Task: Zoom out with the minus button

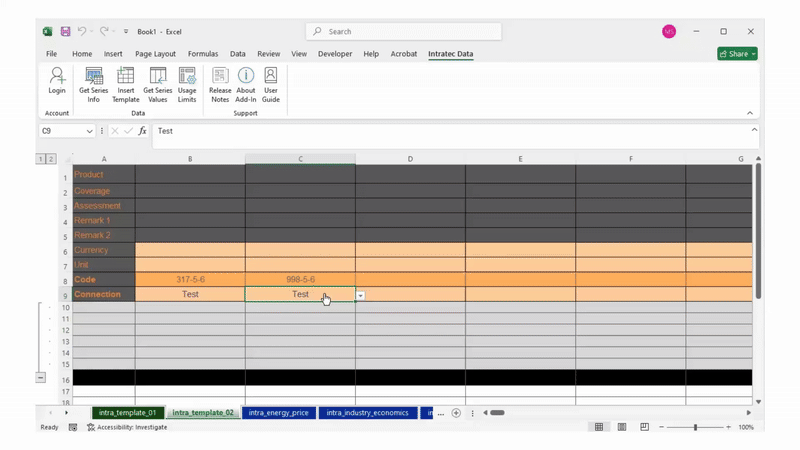Action: [661, 427]
